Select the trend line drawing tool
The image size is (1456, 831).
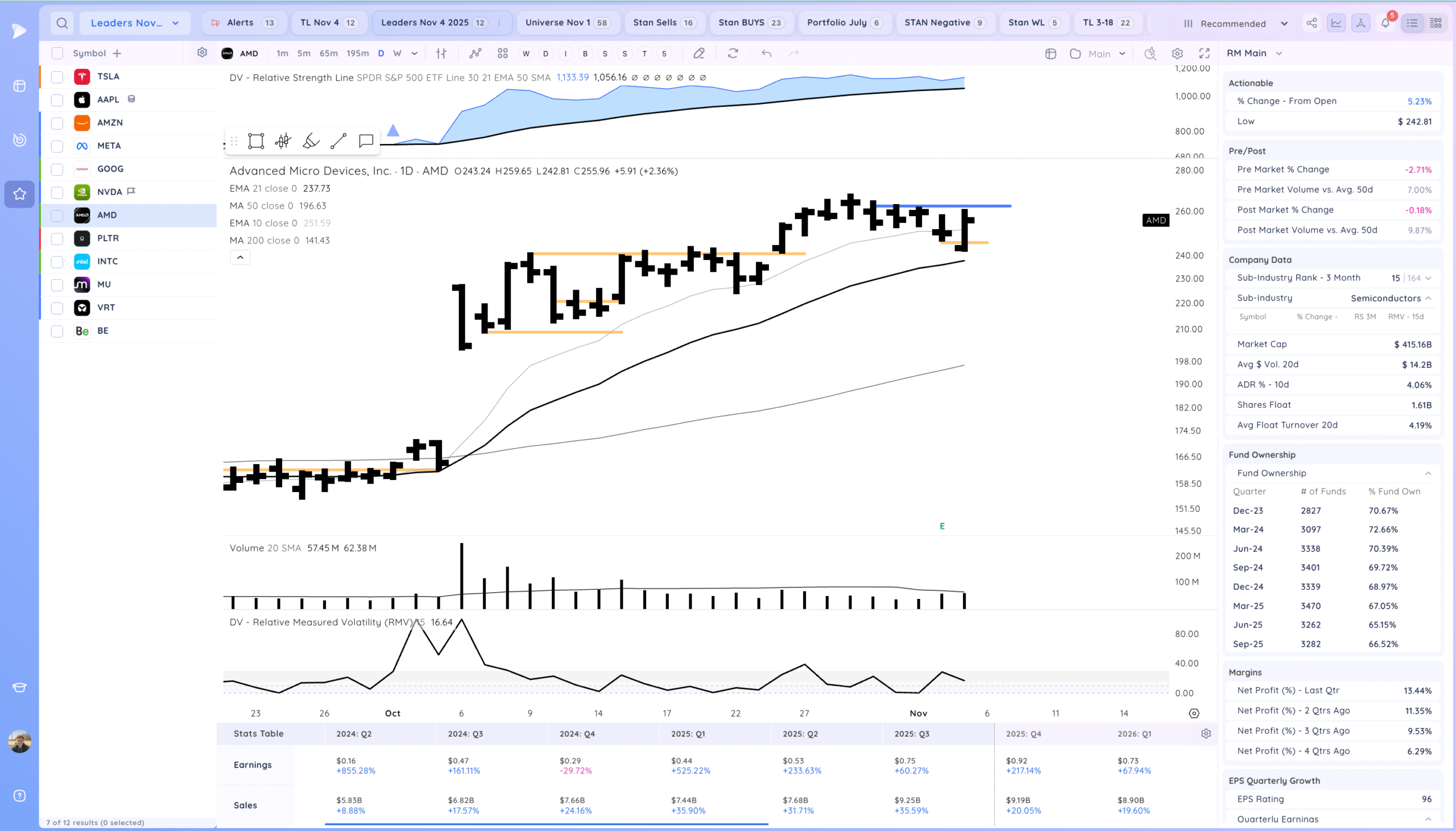(338, 141)
